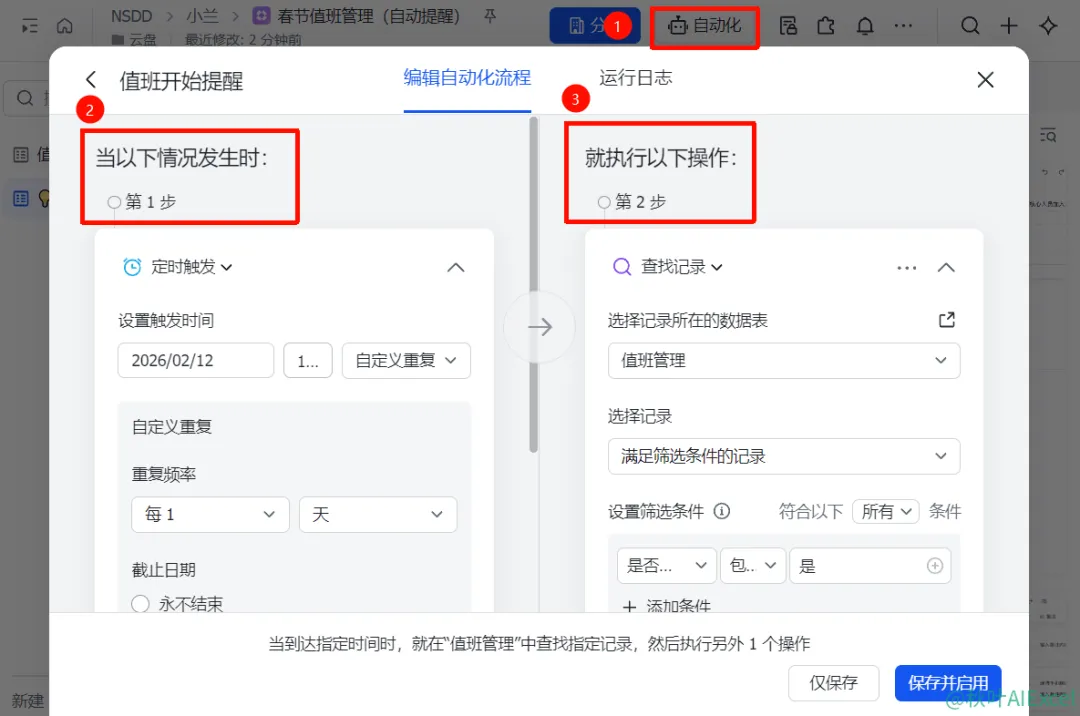Click the home icon in top bar
This screenshot has height=716, width=1080.
[65, 26]
